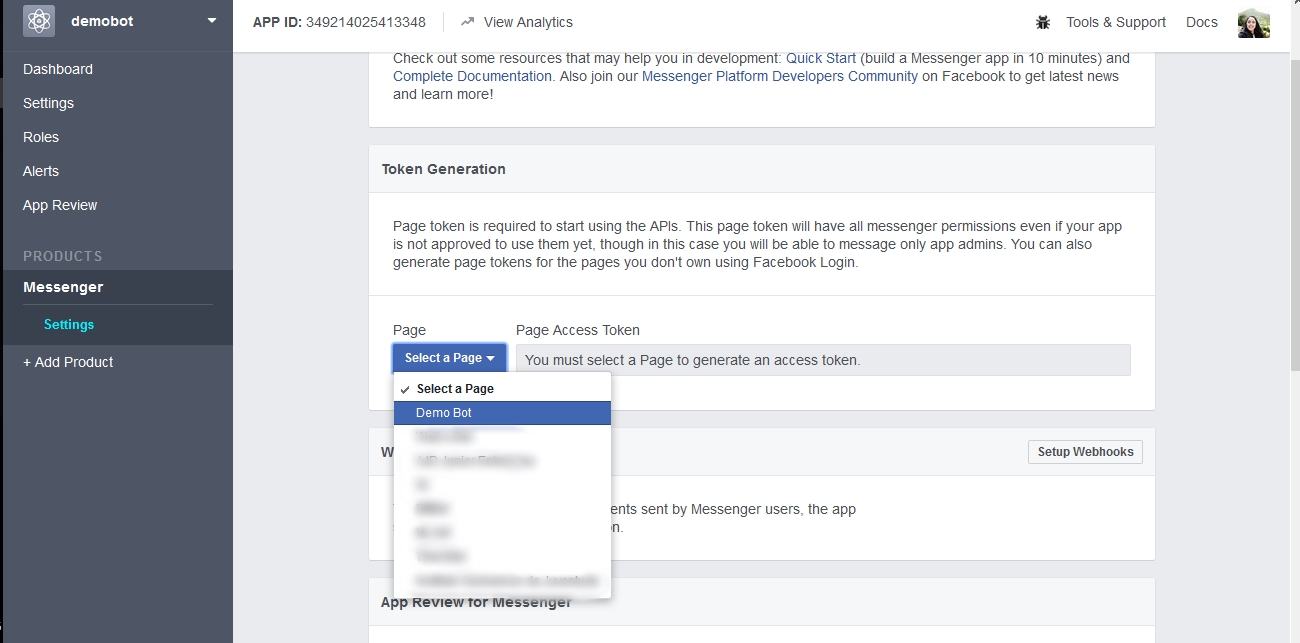The width and height of the screenshot is (1300, 643).
Task: Click the Page Access Token field
Action: point(823,360)
